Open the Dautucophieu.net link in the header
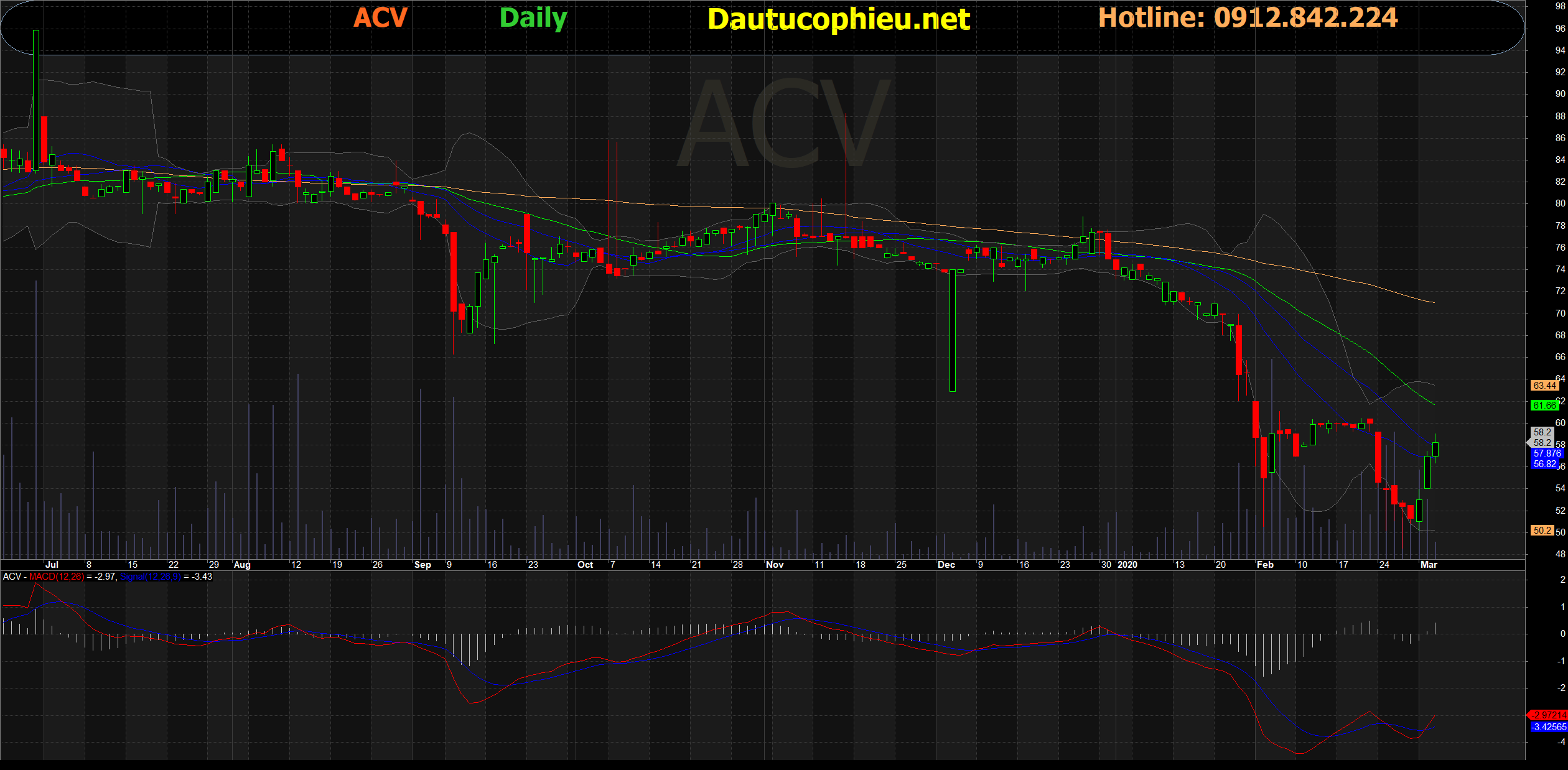The image size is (1568, 770). click(838, 19)
